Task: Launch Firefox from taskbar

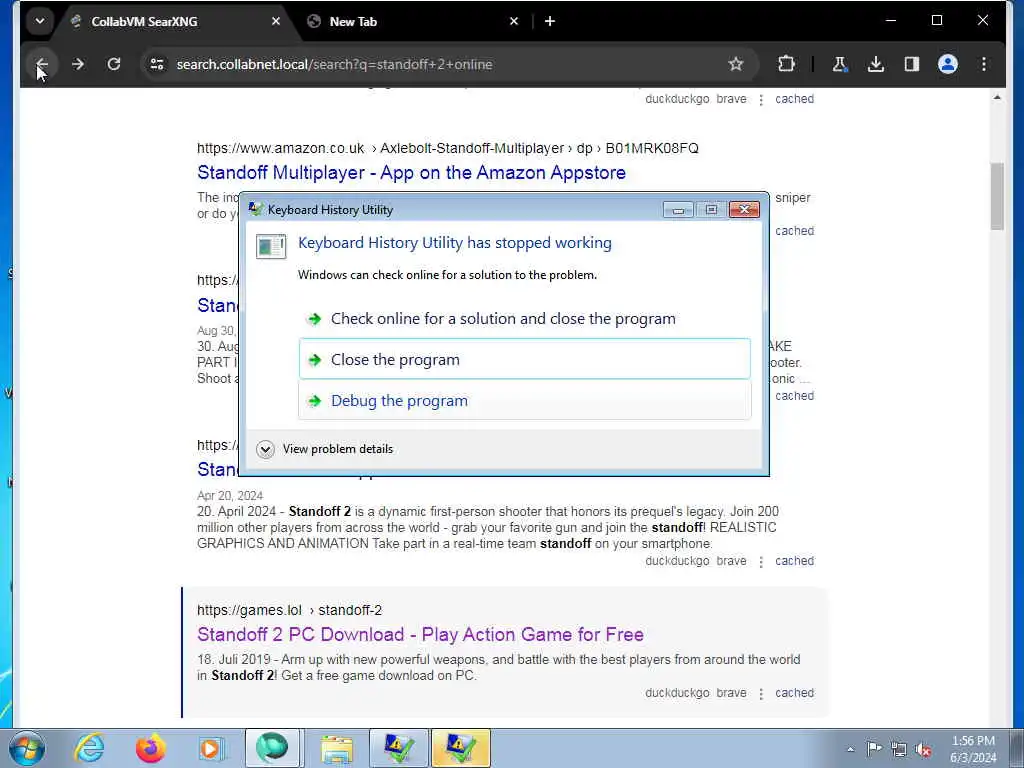Action: [150, 748]
